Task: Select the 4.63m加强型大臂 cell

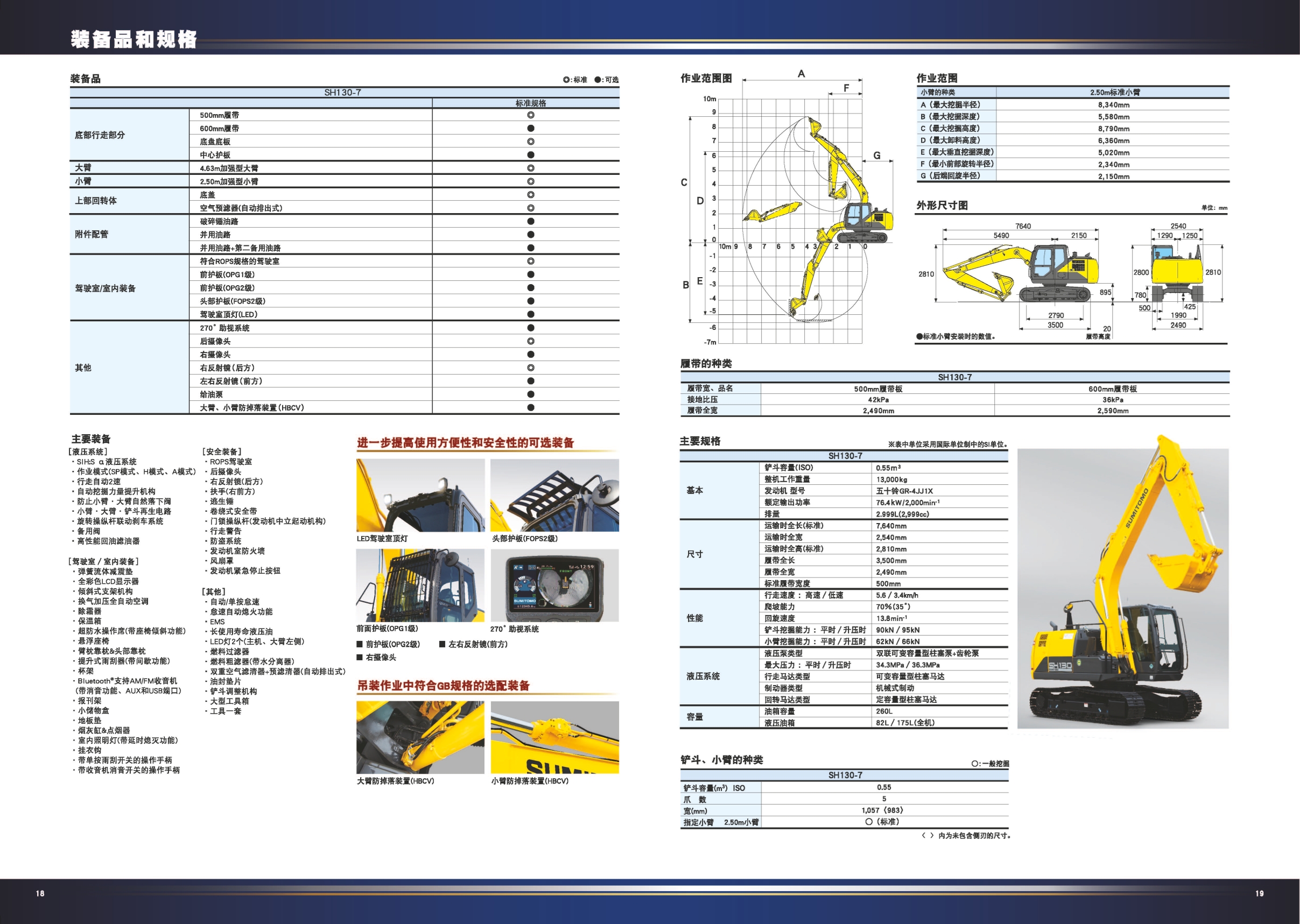Action: [229, 168]
